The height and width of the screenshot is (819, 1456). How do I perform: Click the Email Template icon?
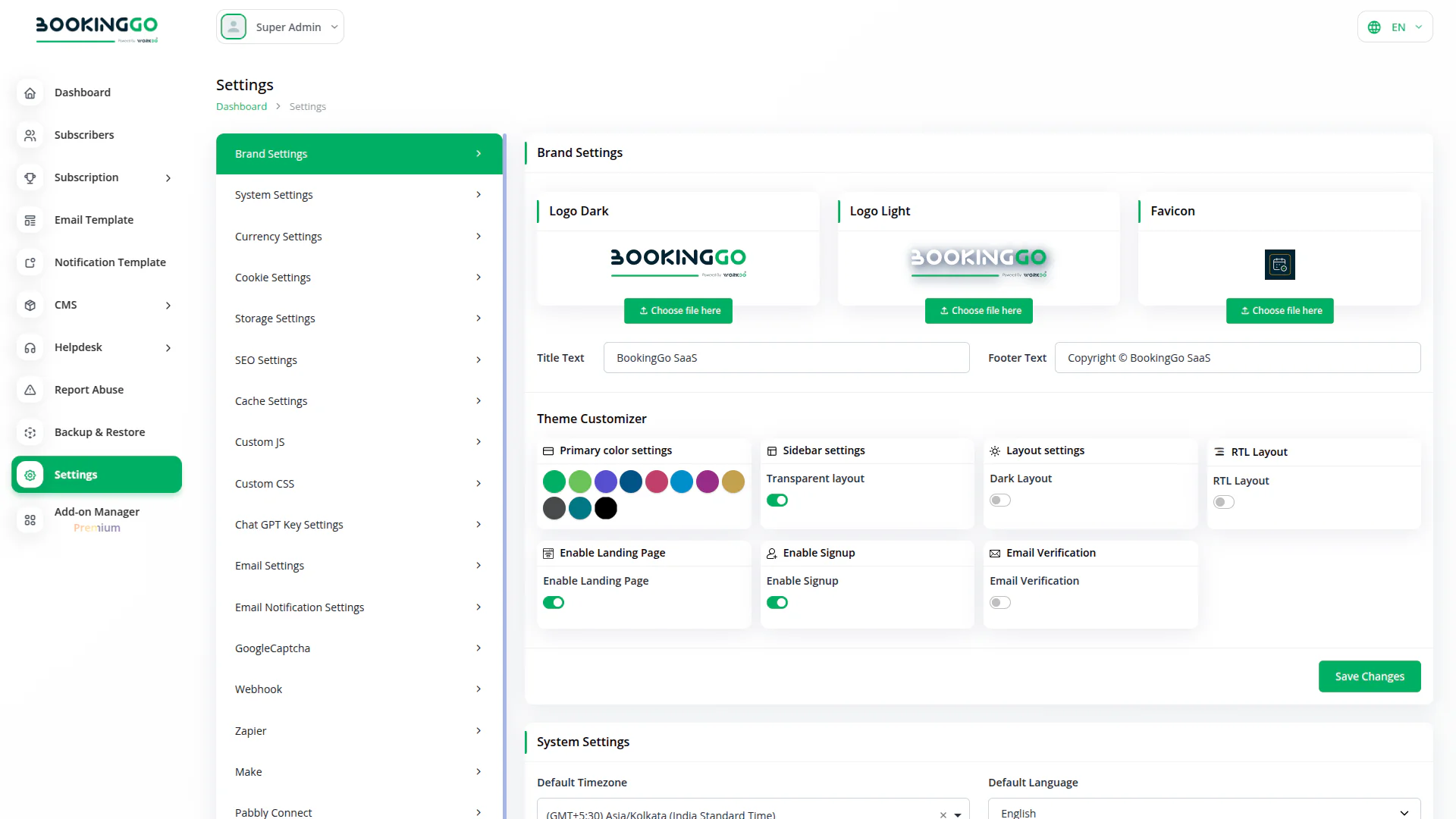tap(30, 220)
